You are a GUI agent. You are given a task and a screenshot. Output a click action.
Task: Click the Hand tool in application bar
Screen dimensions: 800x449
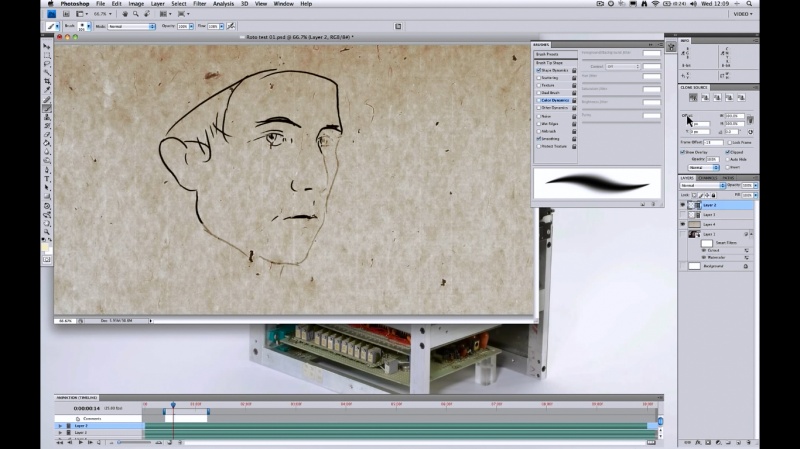pos(125,15)
